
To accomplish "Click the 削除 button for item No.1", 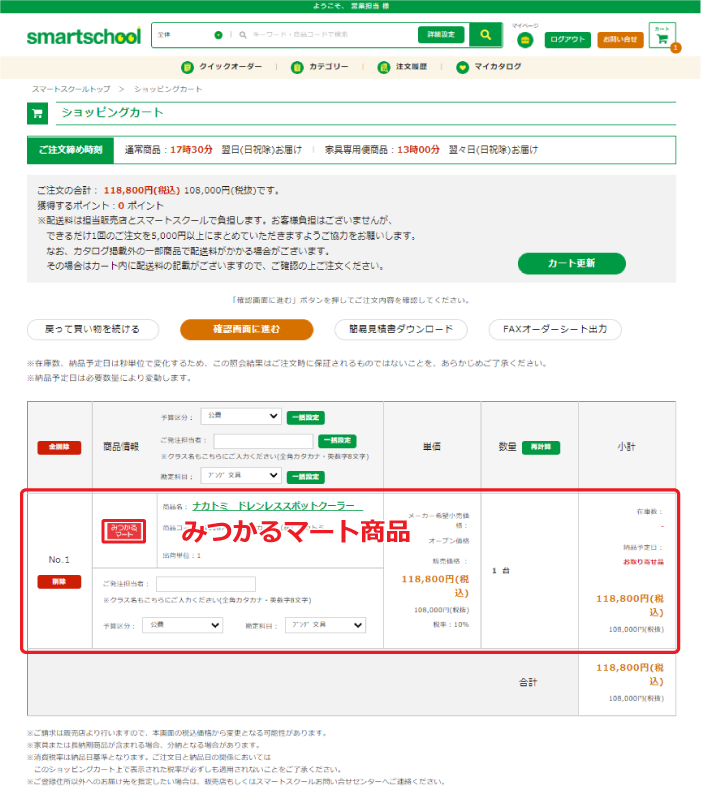I will [x=59, y=582].
